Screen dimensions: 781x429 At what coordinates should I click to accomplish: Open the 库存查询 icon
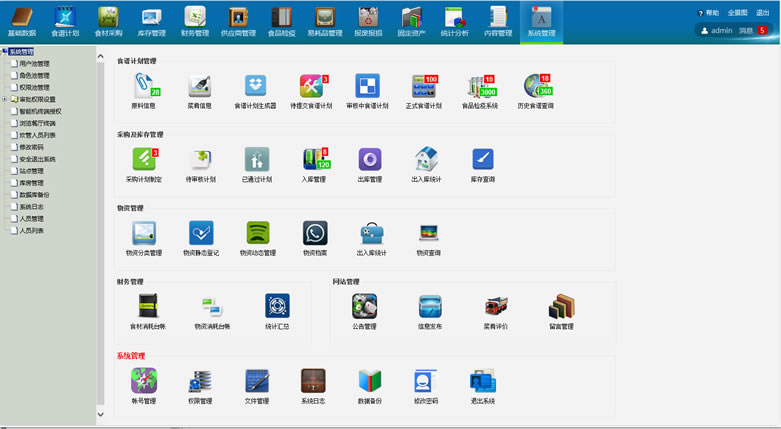483,160
